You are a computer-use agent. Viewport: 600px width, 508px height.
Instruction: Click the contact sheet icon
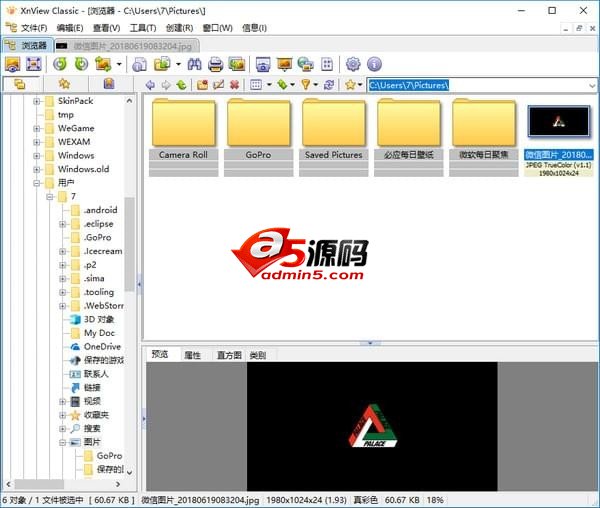tap(327, 64)
